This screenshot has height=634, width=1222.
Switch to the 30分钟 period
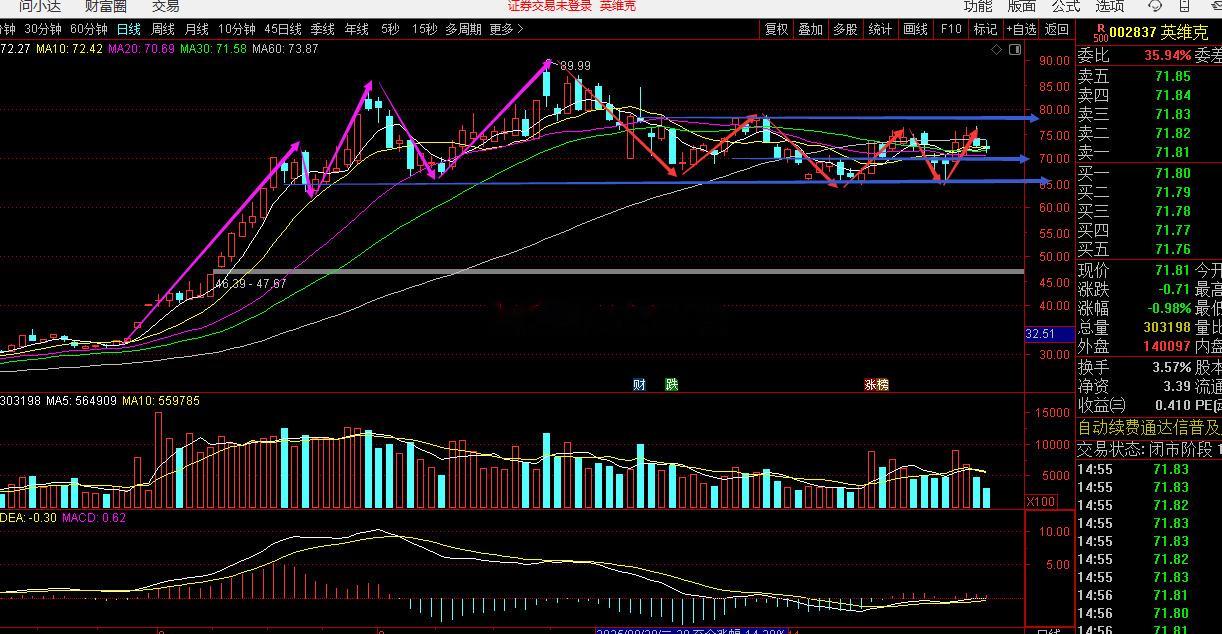pyautogui.click(x=42, y=30)
